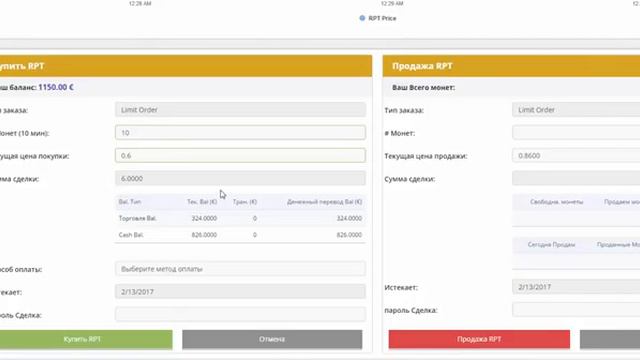Click the gray Отмена button

[x=272, y=339]
